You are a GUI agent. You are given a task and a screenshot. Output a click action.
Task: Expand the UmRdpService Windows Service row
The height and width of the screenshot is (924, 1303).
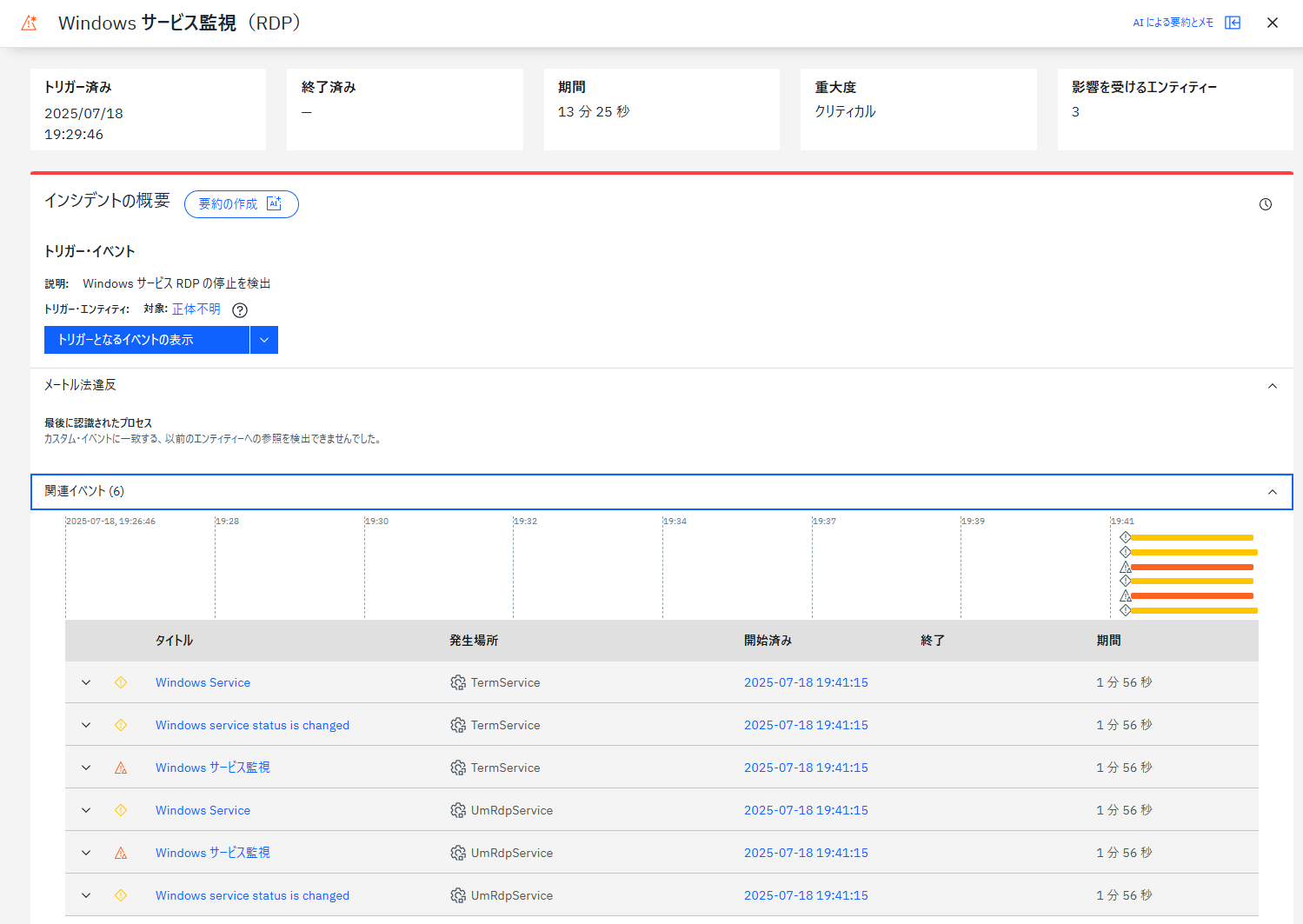86,810
